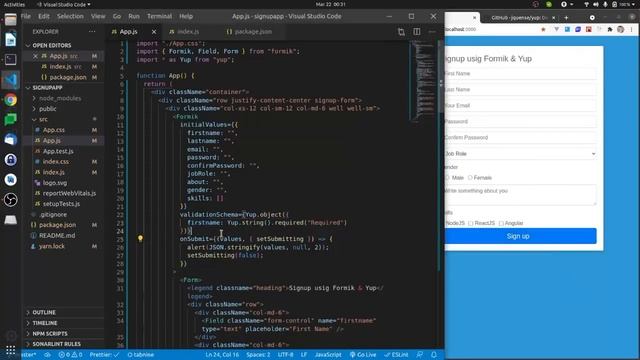
Task: Open the Terminal menu
Action: tap(159, 16)
